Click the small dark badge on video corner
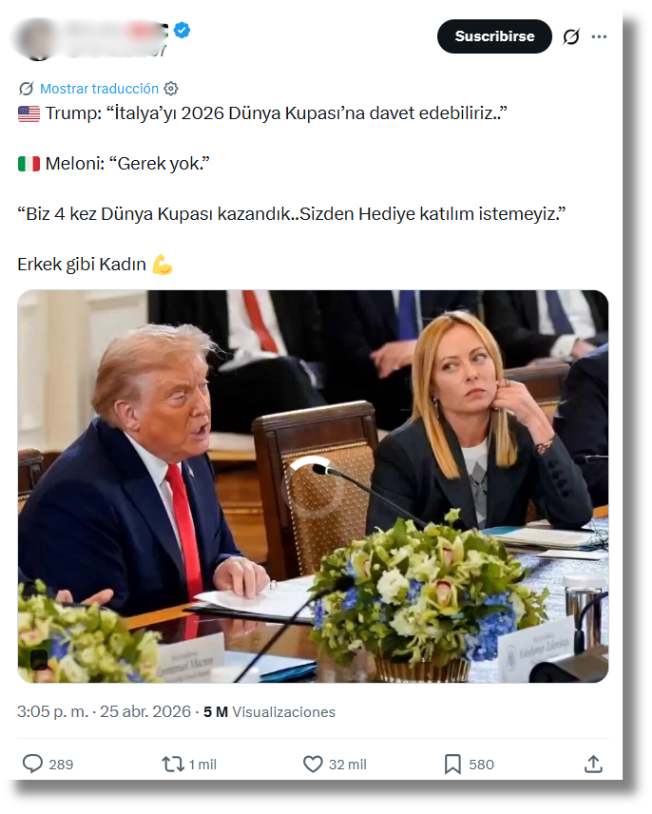Image resolution: width=652 pixels, height=814 pixels. click(x=39, y=659)
